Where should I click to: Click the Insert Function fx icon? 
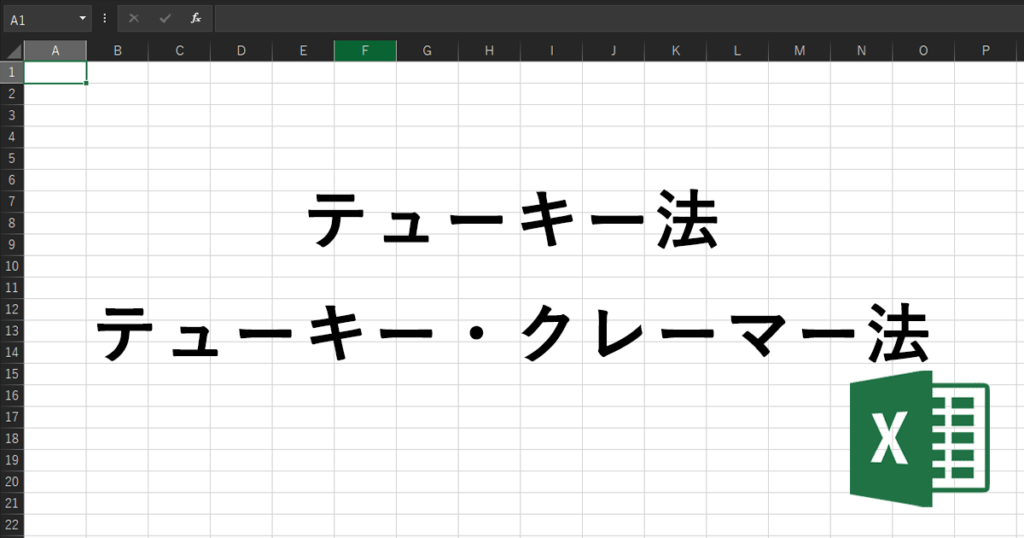click(196, 19)
